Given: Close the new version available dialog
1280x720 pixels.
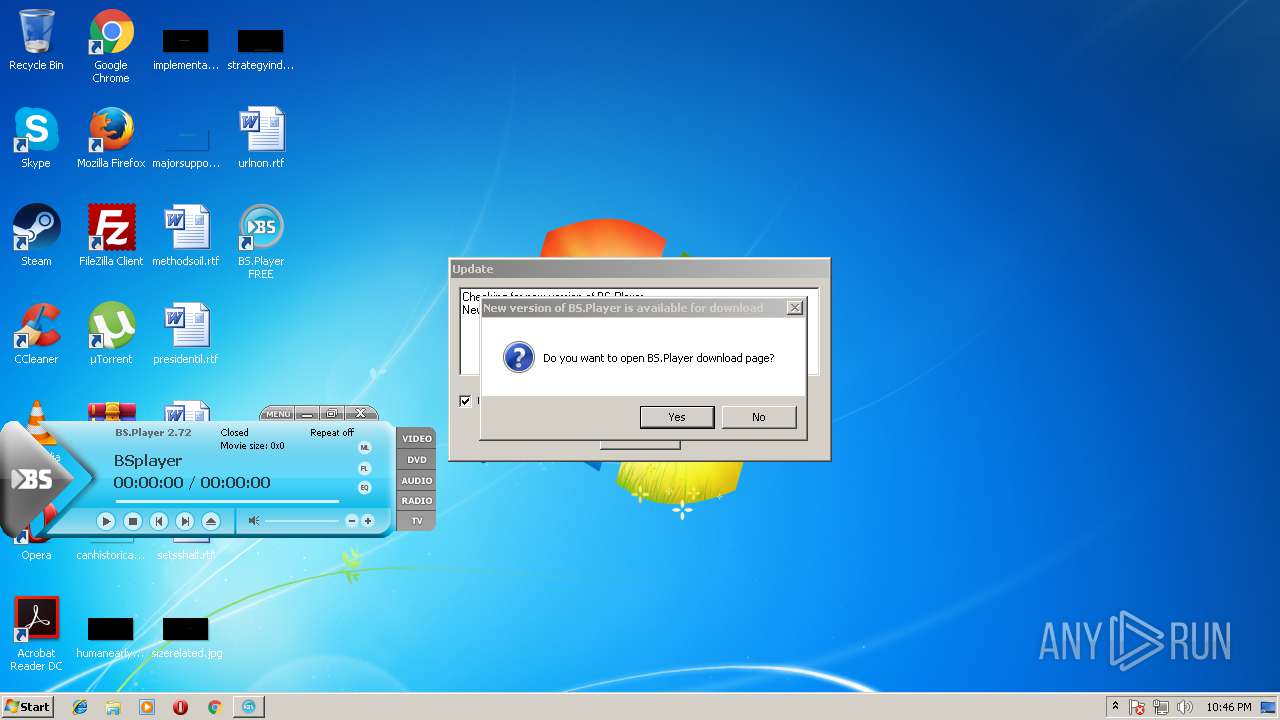Looking at the screenshot, I should (x=794, y=308).
